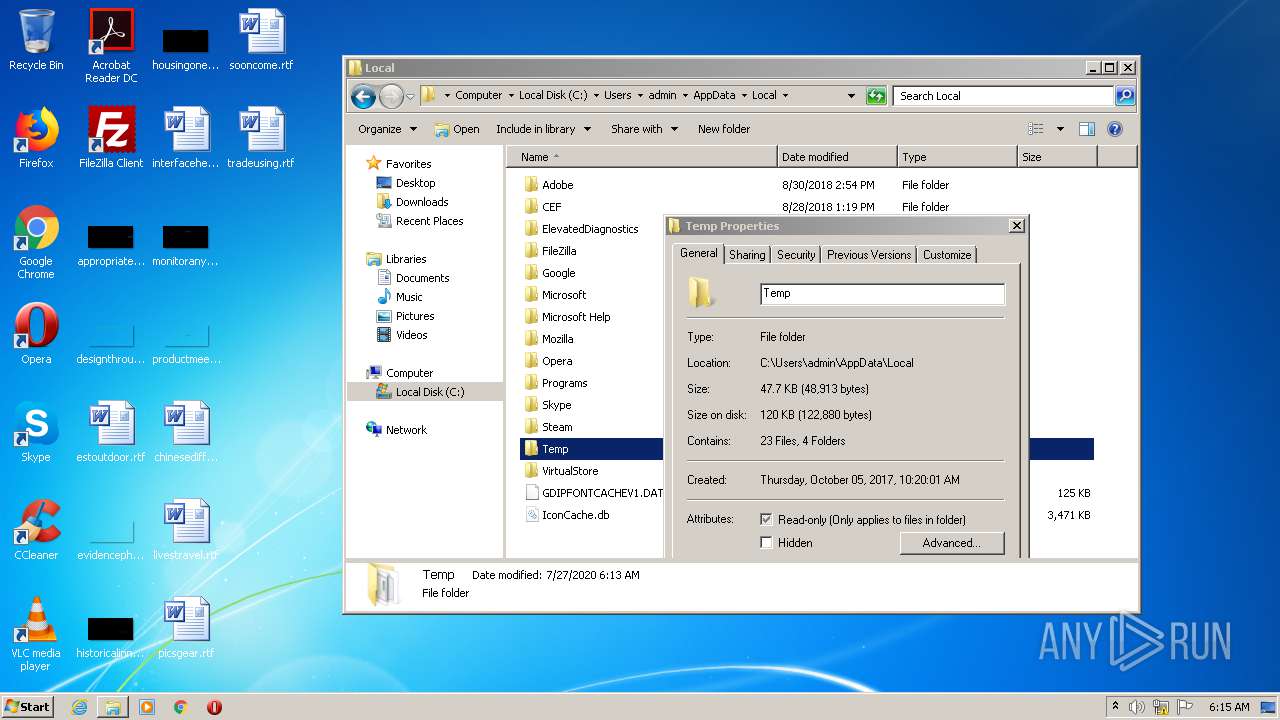Screen dimensions: 1280x720
Task: Open the Previous Versions tab
Action: point(869,255)
